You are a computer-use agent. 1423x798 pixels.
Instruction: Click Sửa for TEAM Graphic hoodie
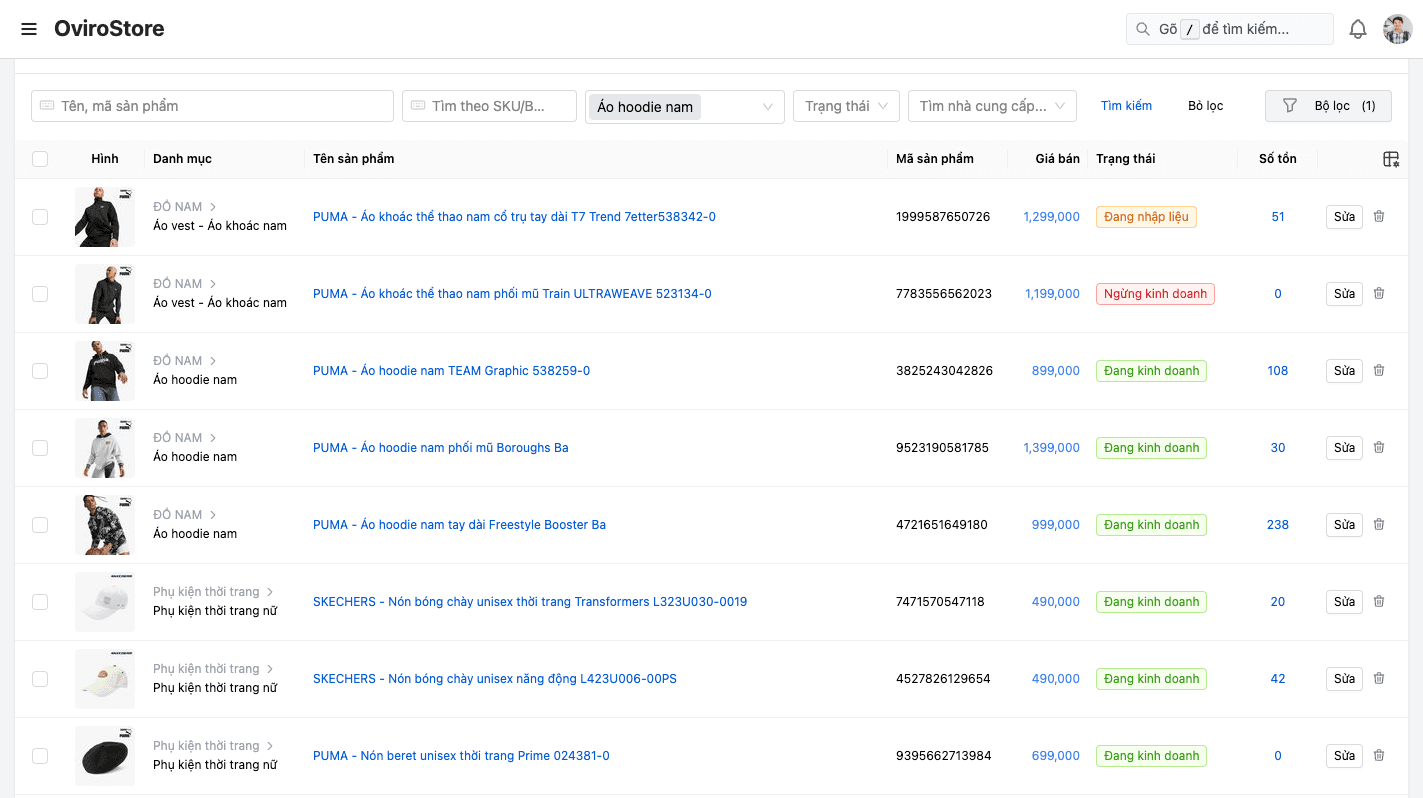click(x=1344, y=371)
